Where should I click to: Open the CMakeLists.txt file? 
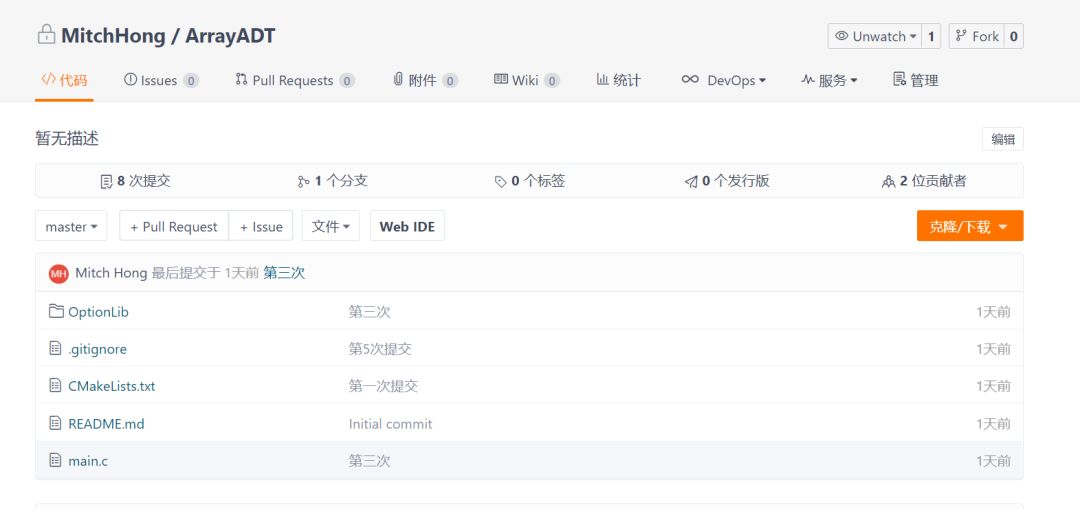pyautogui.click(x=112, y=386)
